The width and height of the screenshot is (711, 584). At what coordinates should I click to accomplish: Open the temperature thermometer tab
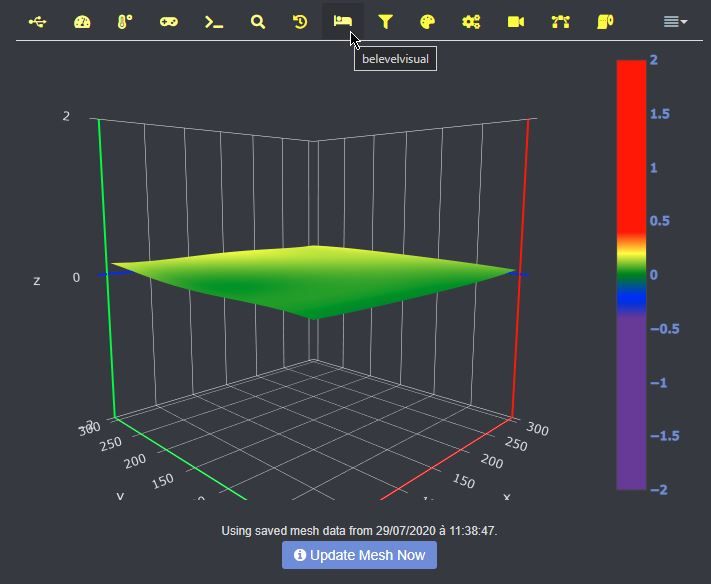point(125,21)
